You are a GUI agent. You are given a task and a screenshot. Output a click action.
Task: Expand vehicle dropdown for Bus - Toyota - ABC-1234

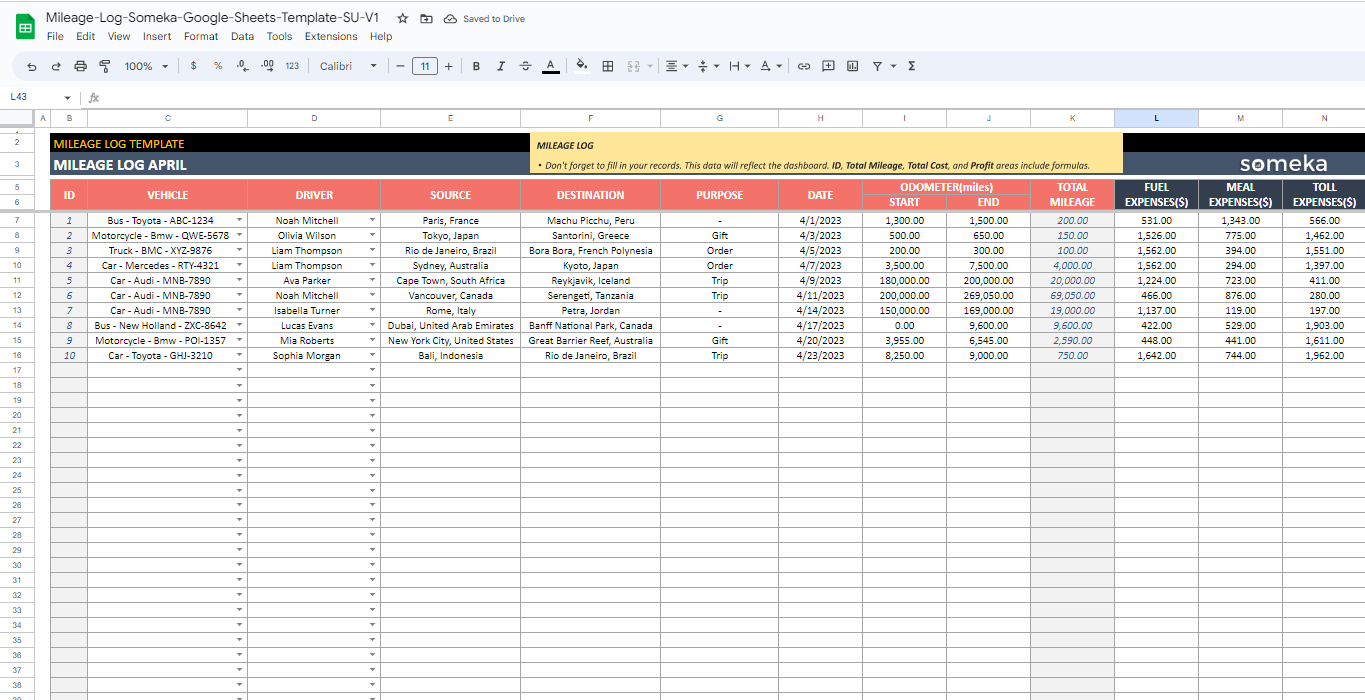coord(239,221)
